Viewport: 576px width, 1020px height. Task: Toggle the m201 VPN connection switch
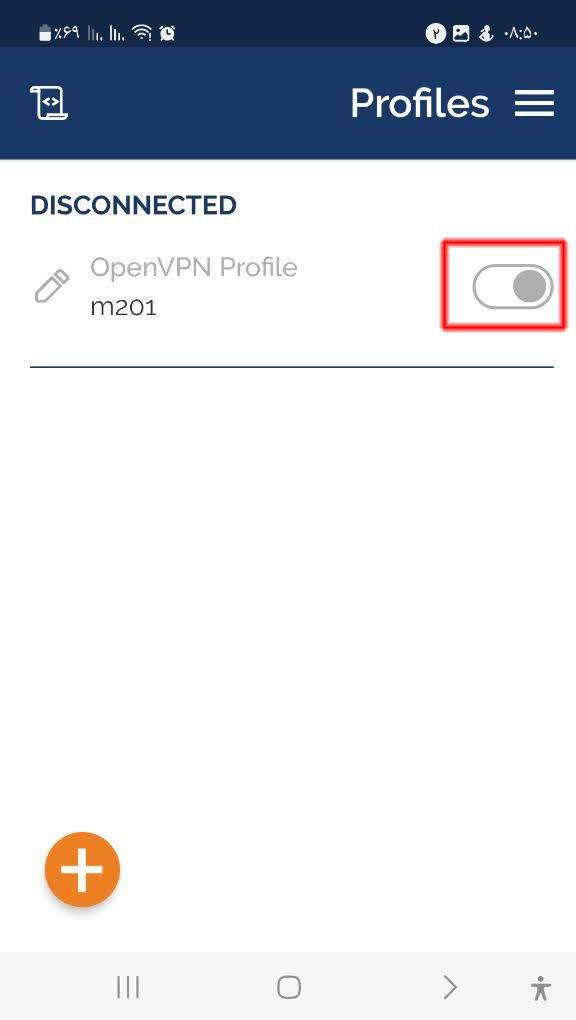(513, 286)
